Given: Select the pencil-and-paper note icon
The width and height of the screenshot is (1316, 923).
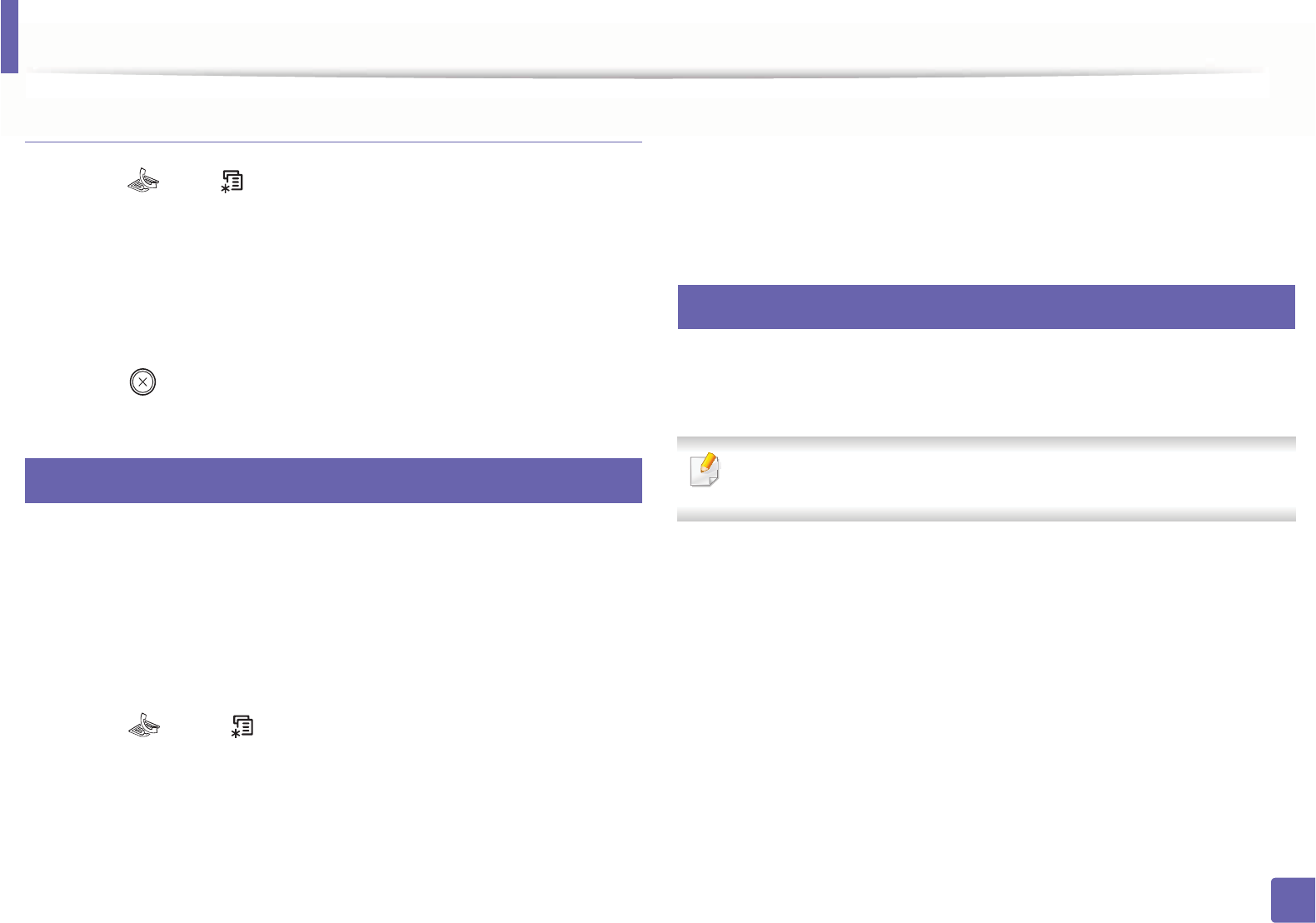Looking at the screenshot, I should 705,470.
